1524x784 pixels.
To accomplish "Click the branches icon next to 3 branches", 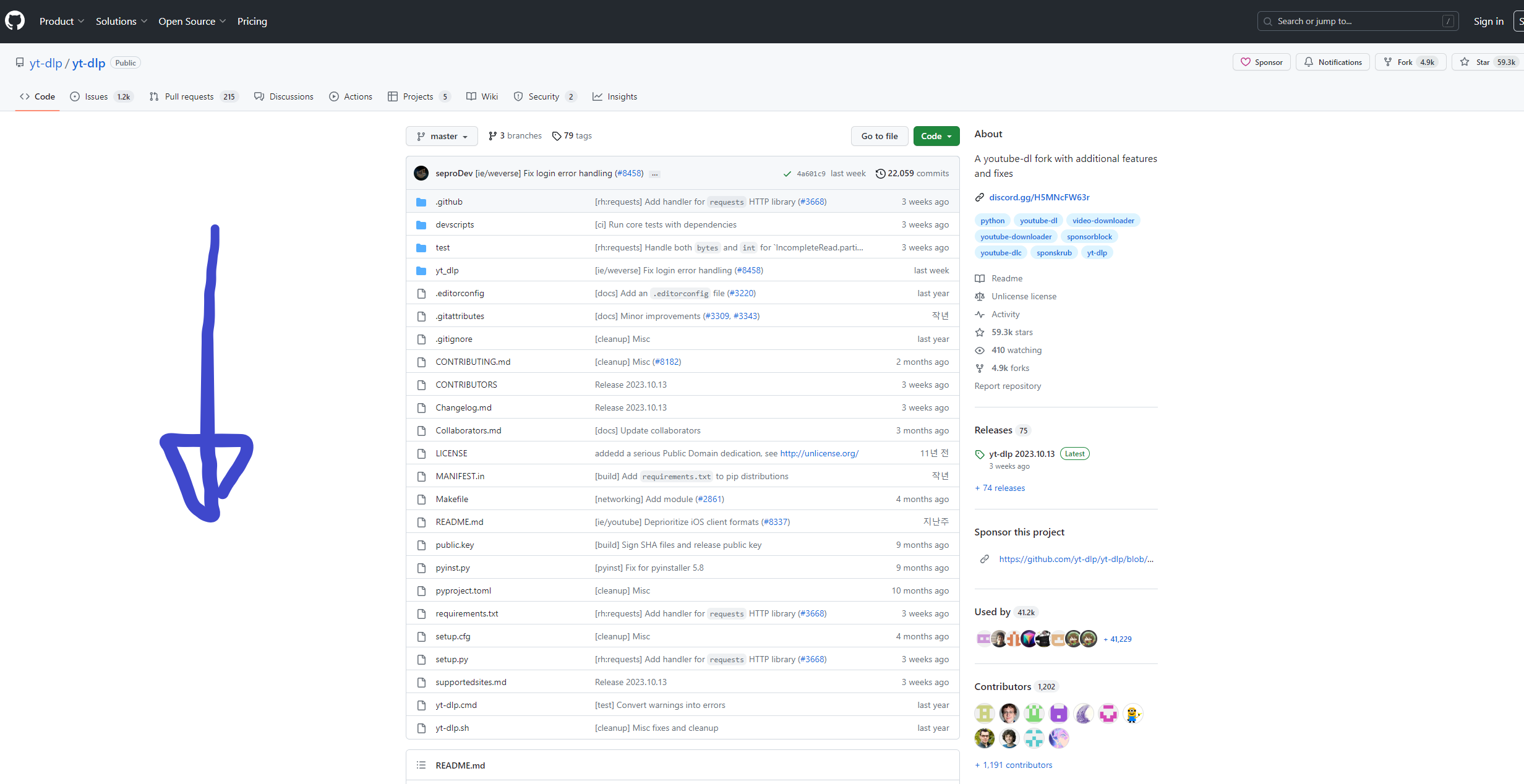I will [x=493, y=136].
